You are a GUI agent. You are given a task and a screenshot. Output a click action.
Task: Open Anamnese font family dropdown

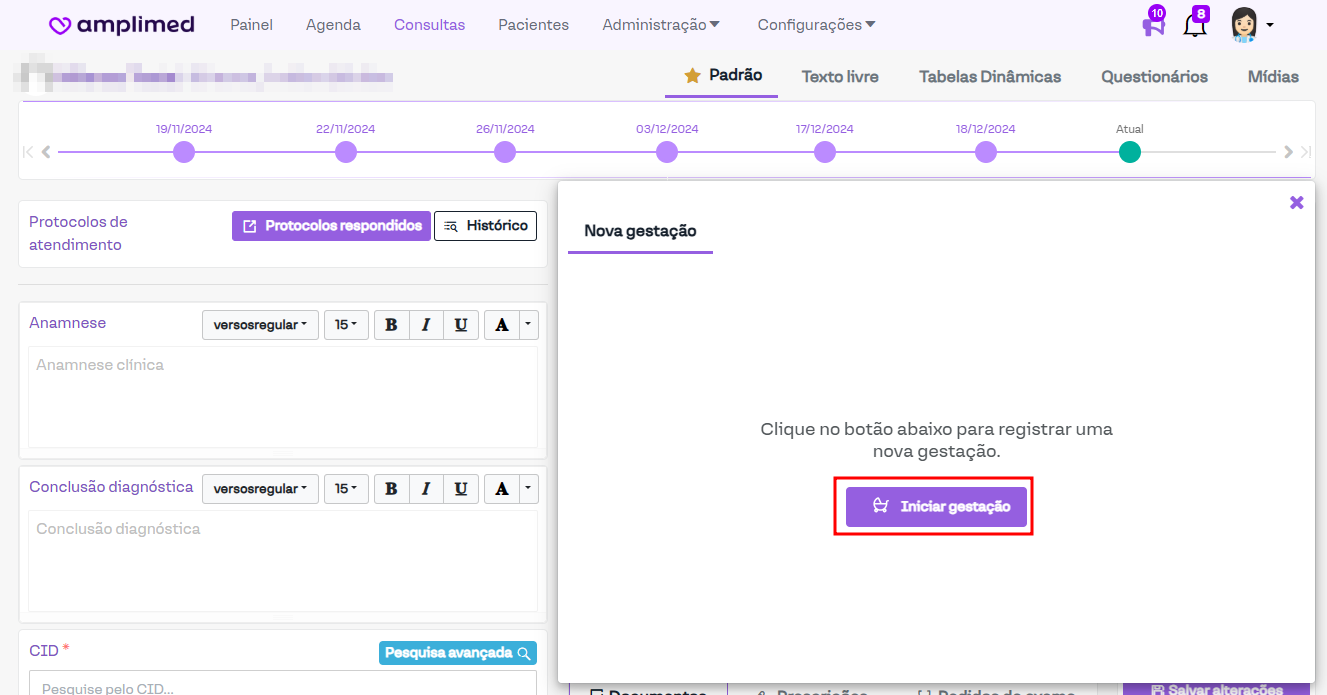tap(260, 325)
